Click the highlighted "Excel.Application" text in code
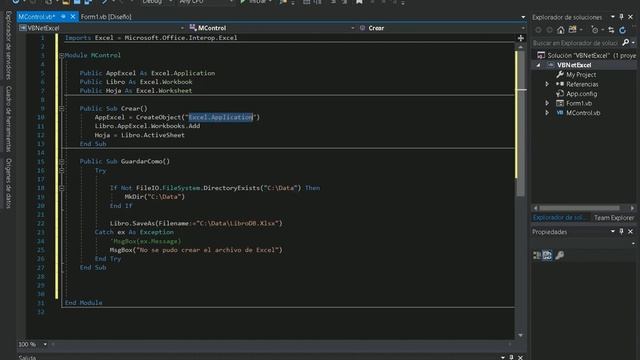This screenshot has width=640, height=360. tap(220, 117)
